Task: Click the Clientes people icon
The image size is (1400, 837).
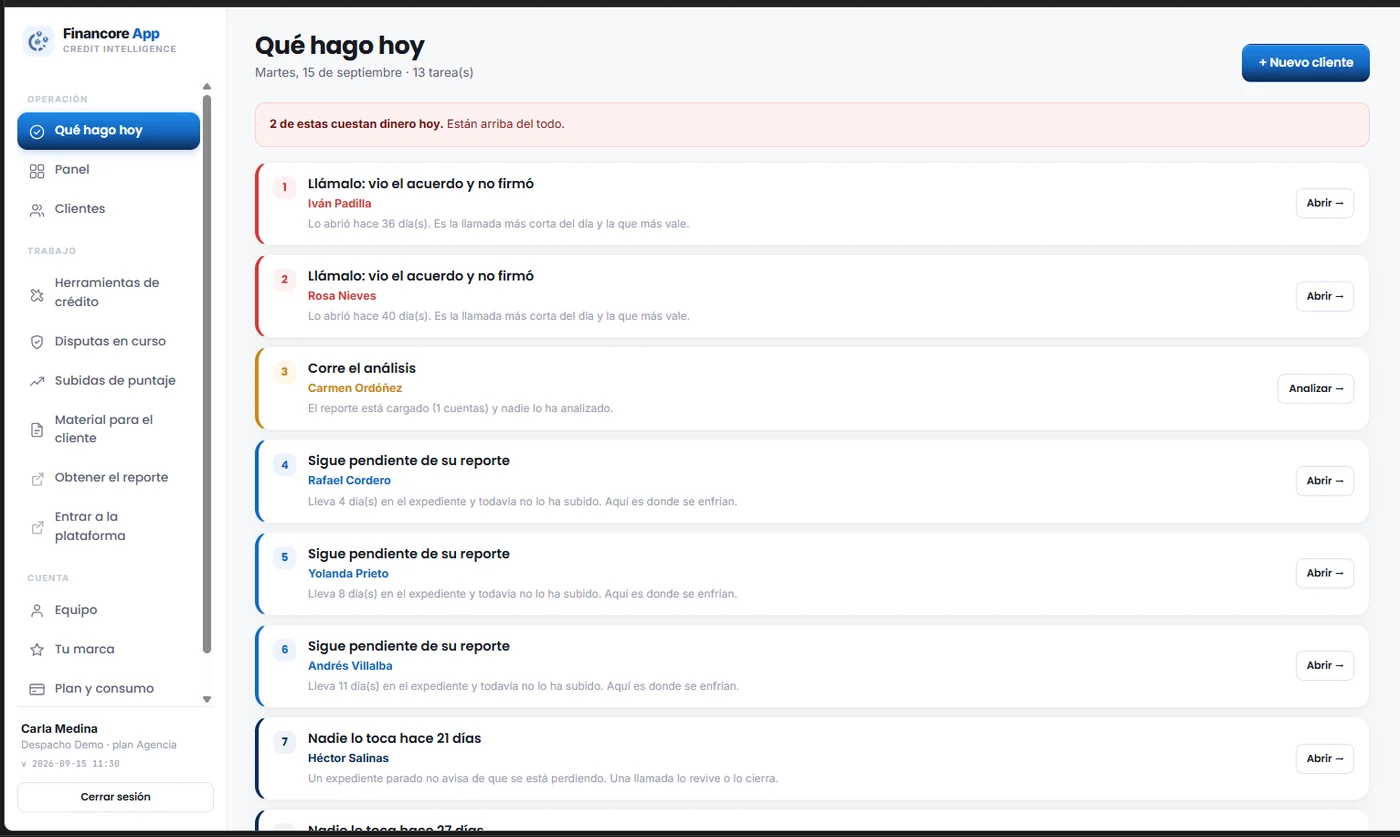Action: tap(37, 210)
